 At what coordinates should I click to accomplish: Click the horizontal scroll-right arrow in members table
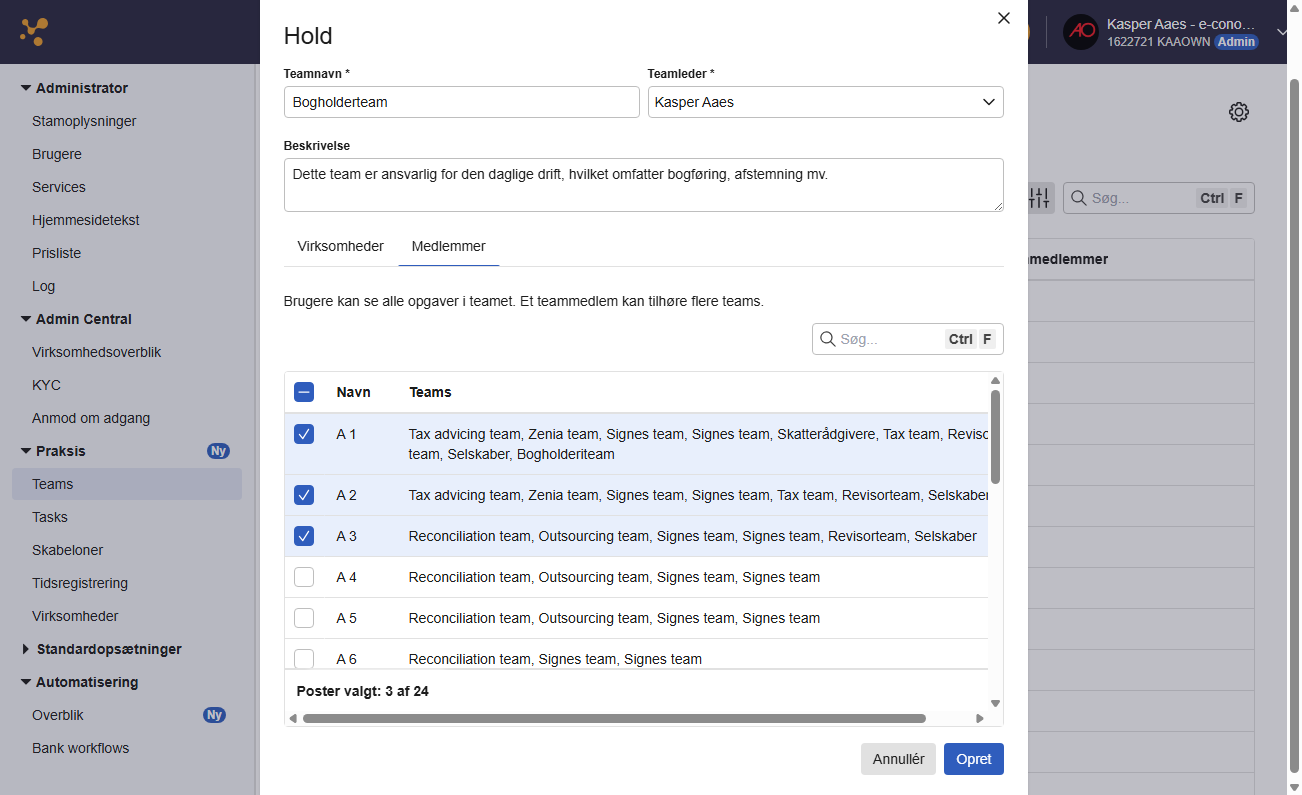coord(980,718)
